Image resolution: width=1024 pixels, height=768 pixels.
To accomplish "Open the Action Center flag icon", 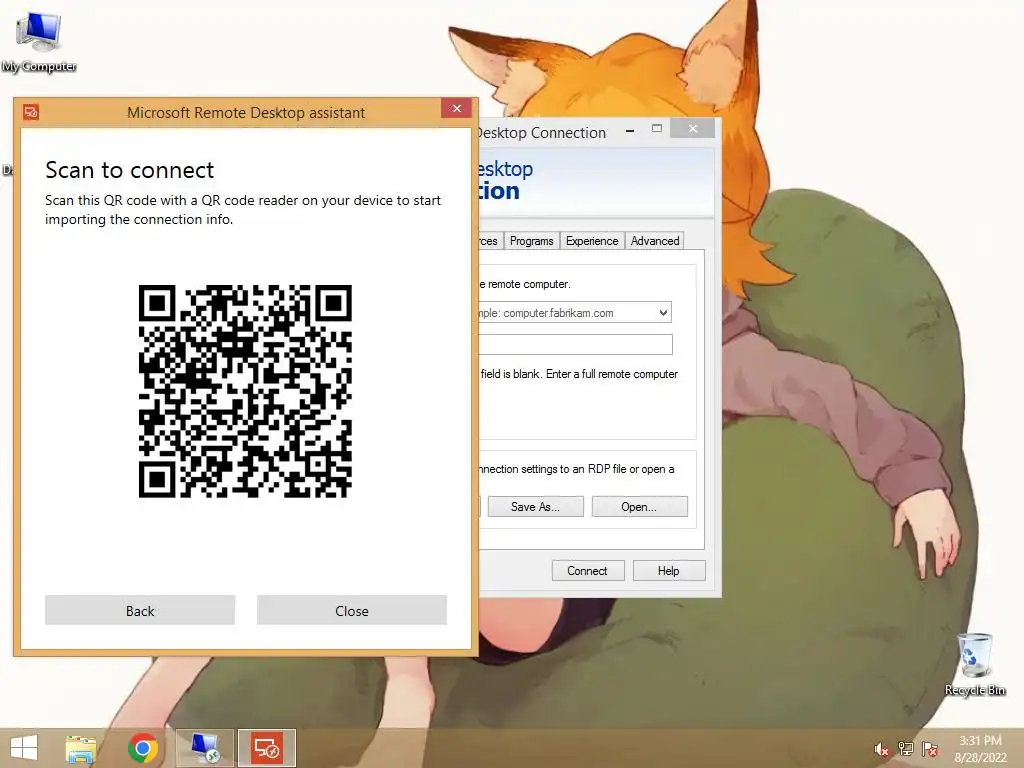I will [930, 749].
